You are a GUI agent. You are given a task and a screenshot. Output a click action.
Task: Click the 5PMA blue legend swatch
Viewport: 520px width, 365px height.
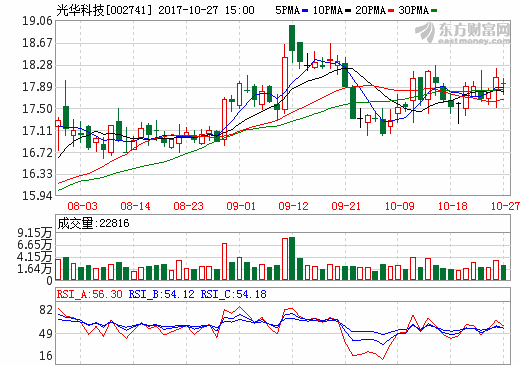(x=305, y=11)
